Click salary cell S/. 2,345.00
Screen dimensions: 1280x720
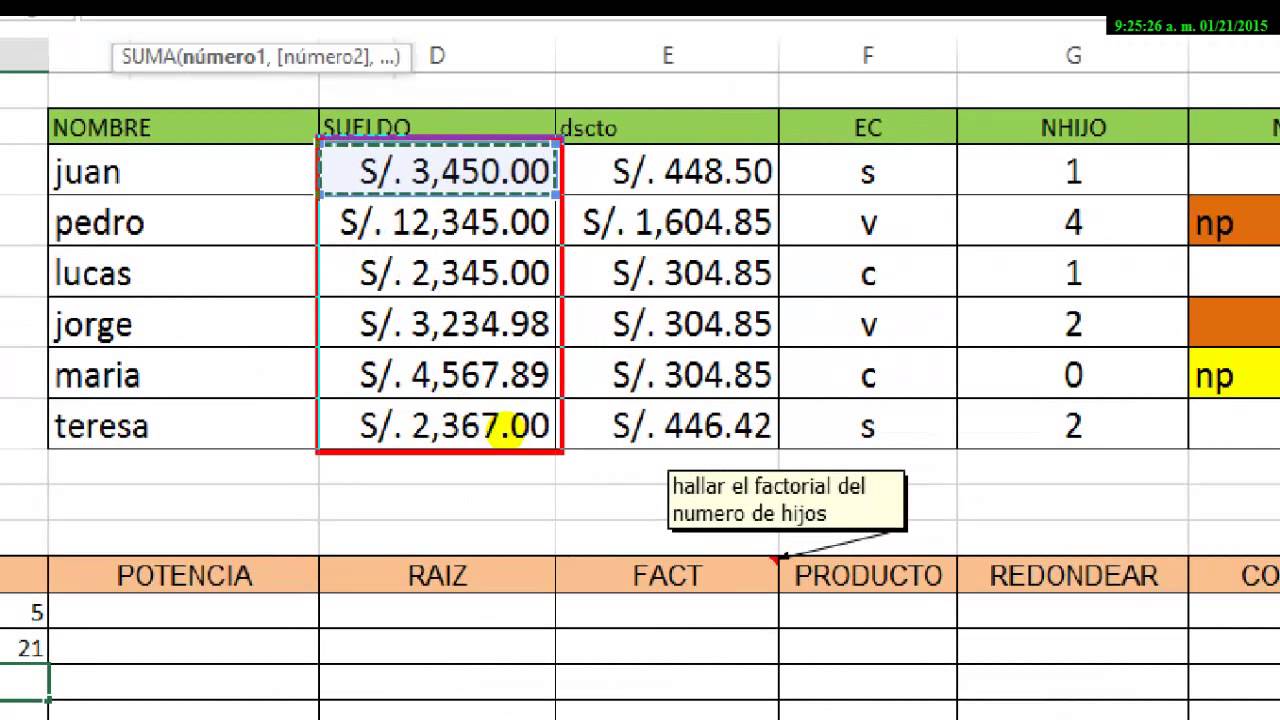(438, 273)
